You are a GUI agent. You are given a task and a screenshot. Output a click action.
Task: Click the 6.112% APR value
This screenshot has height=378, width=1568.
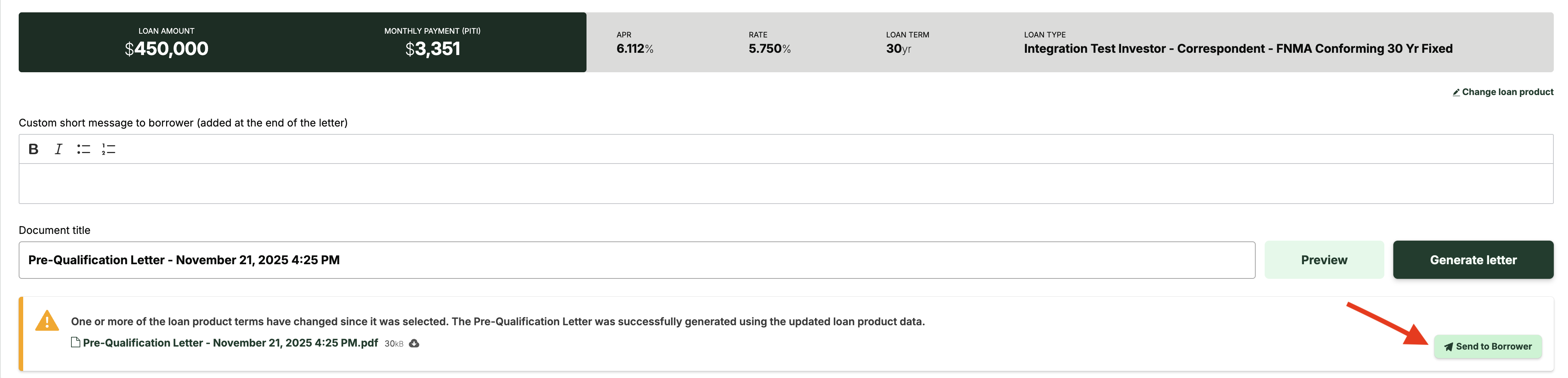pyautogui.click(x=634, y=49)
